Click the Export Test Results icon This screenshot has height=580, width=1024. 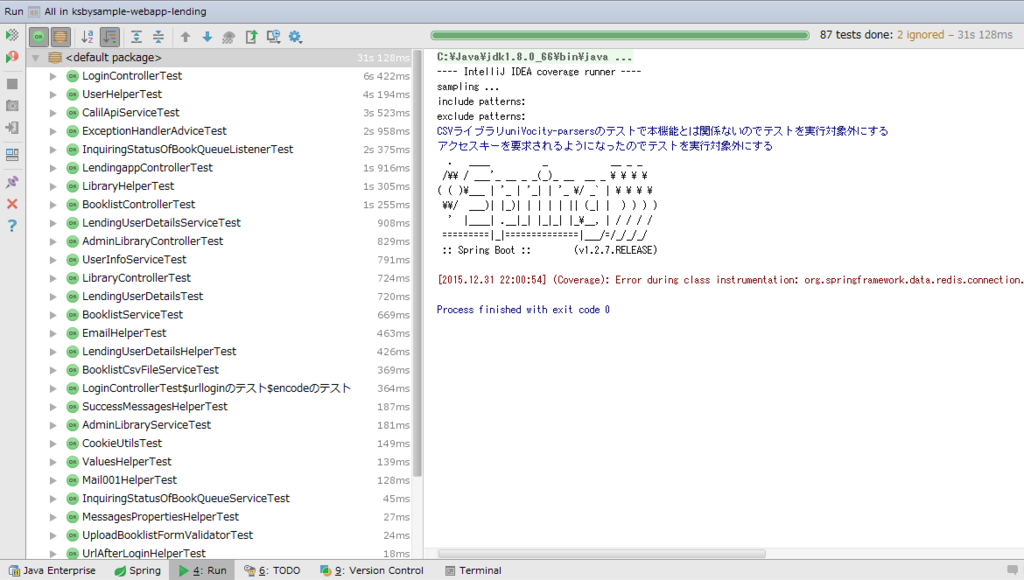click(x=251, y=37)
